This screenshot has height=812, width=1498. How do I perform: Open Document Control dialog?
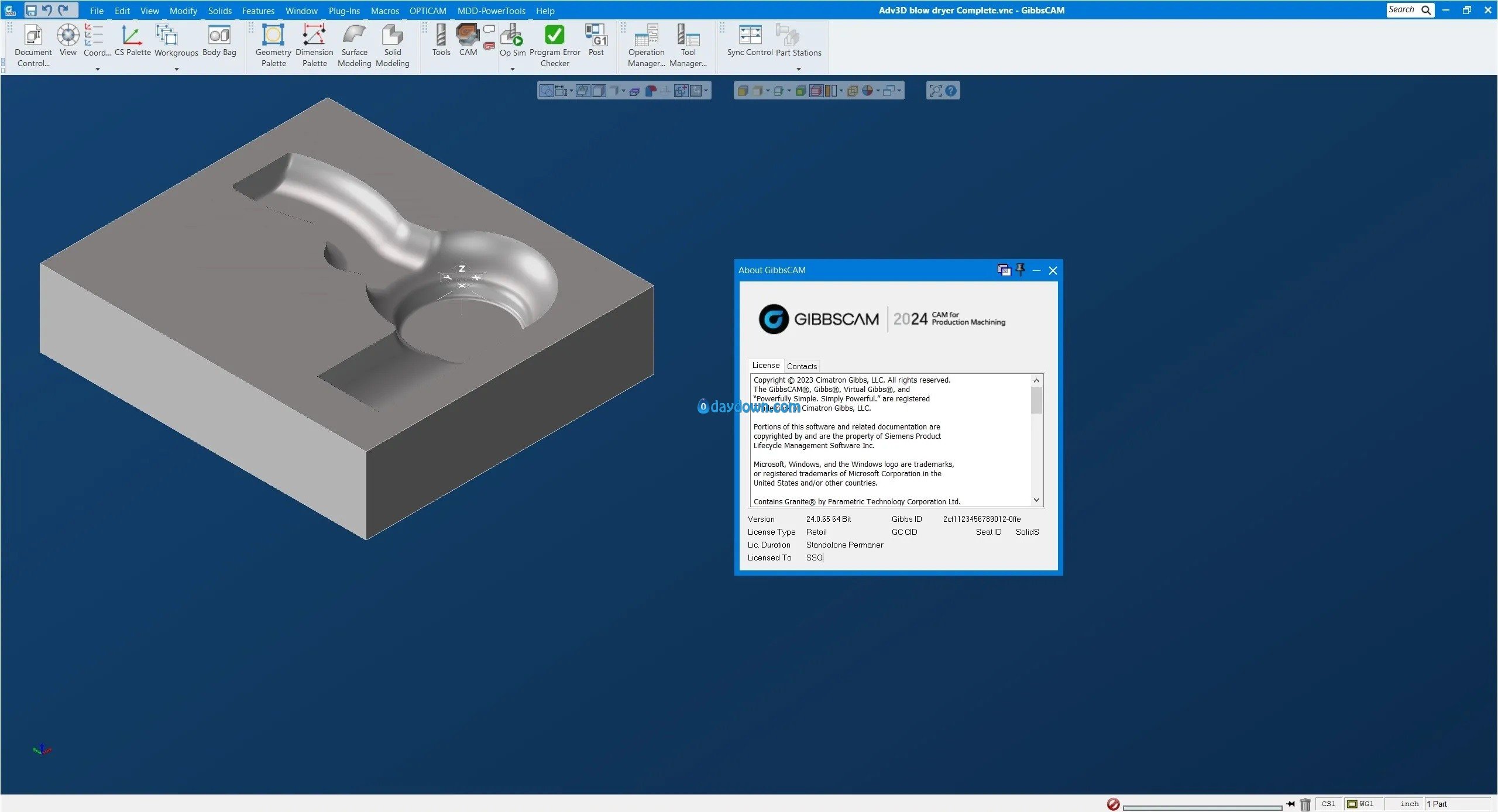(x=33, y=46)
